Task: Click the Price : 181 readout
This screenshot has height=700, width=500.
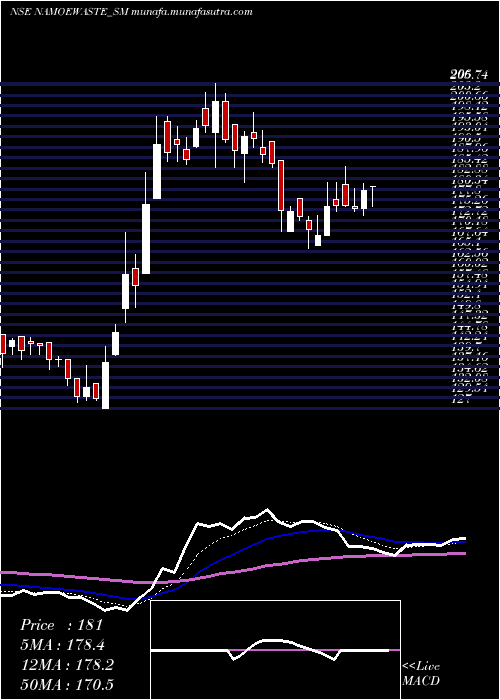Action: [x=62, y=625]
